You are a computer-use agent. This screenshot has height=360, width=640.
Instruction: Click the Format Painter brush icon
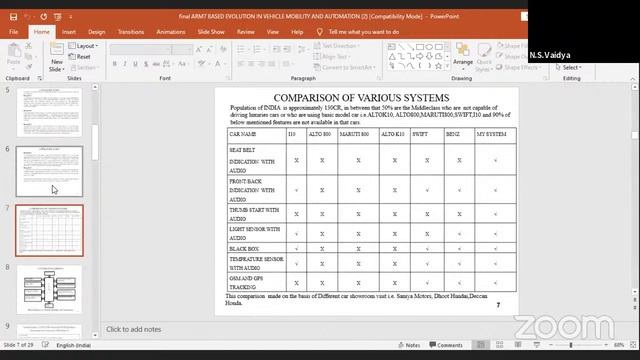(29, 67)
